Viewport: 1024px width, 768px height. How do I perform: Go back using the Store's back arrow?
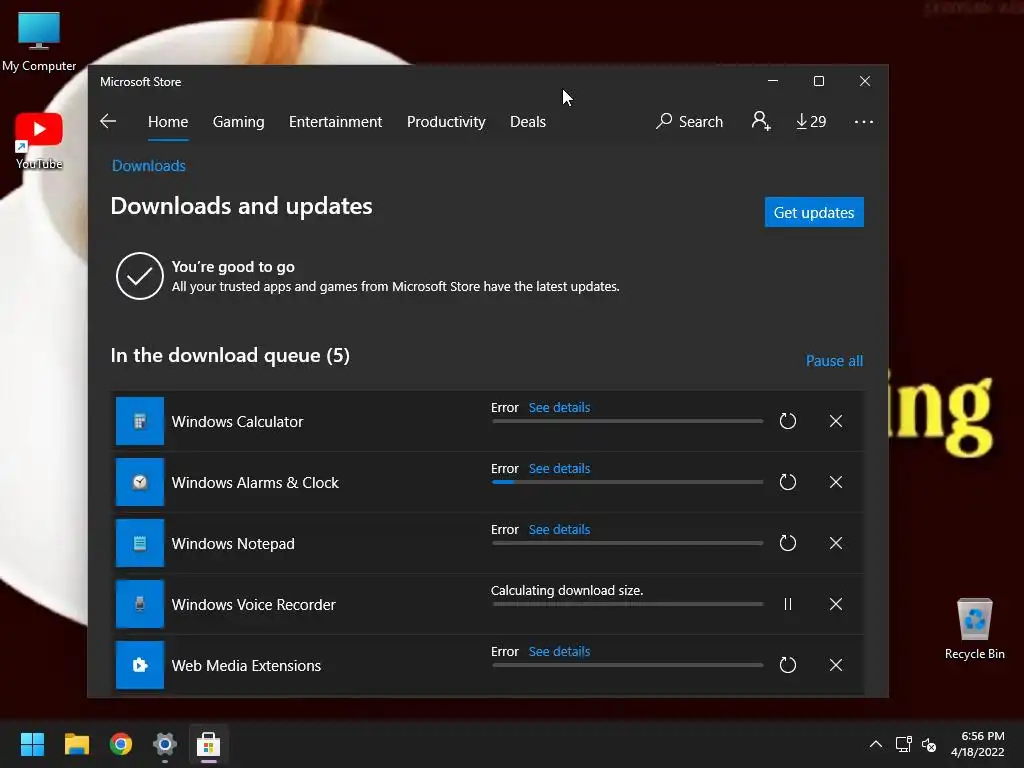coord(108,121)
